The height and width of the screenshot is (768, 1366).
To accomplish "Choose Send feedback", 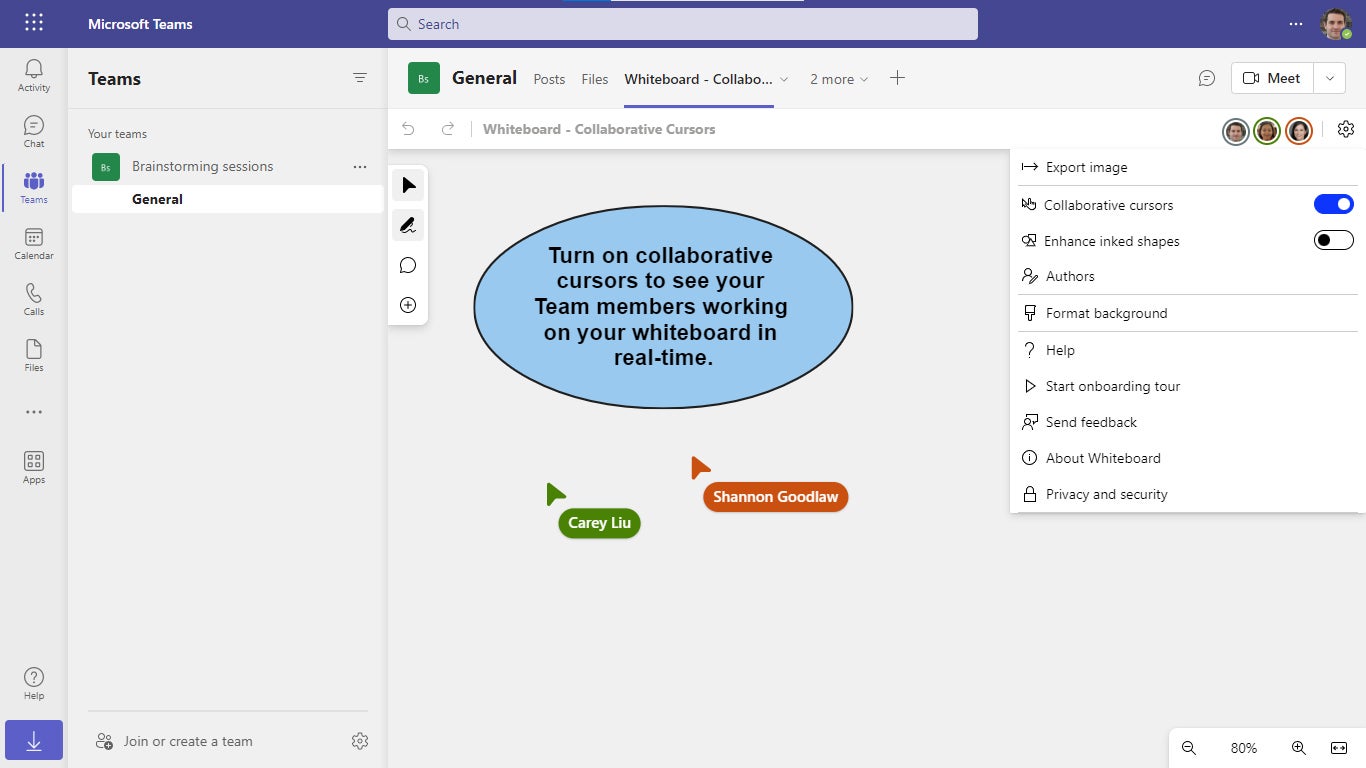I will point(1188,422).
